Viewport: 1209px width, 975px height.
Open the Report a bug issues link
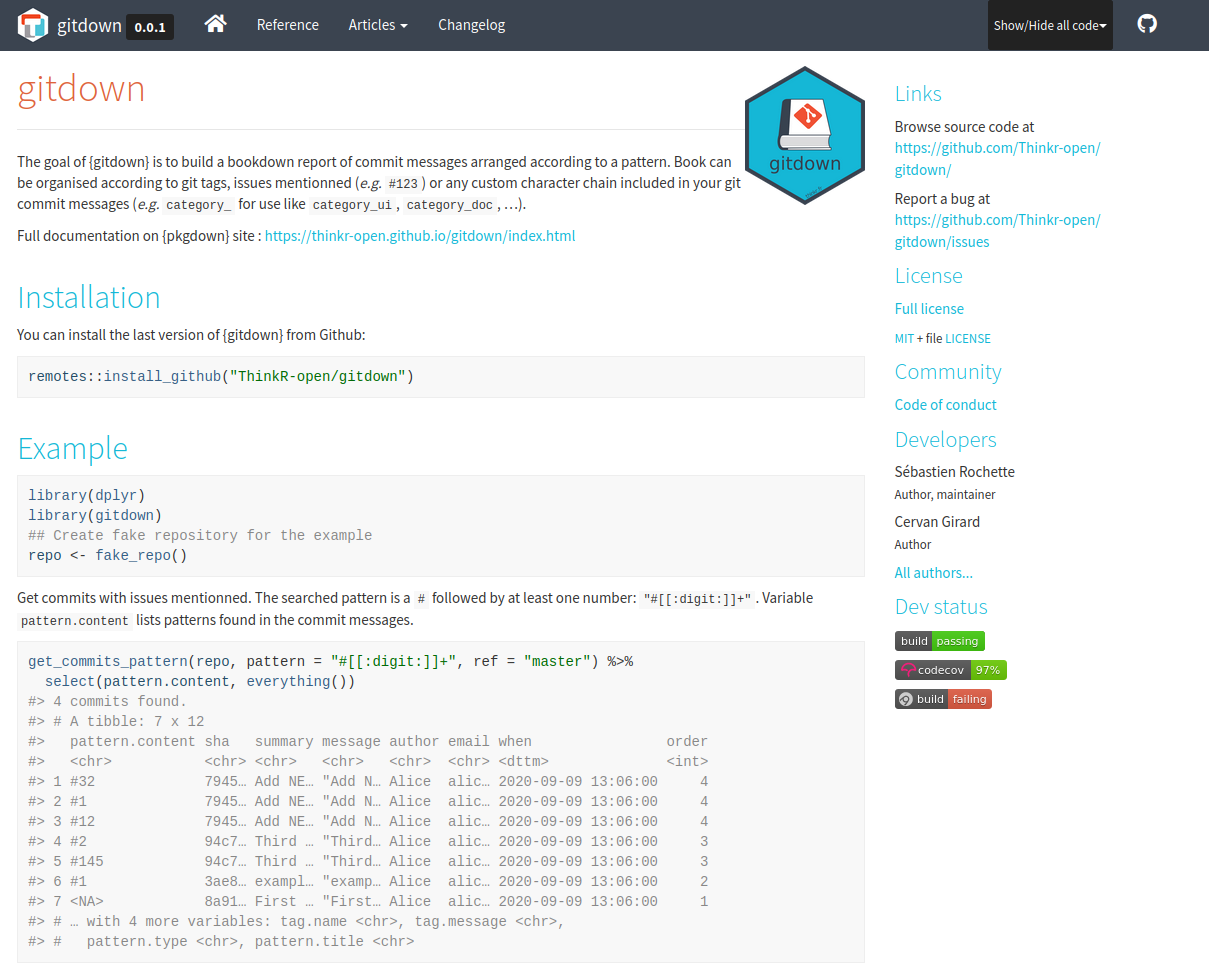pos(997,231)
